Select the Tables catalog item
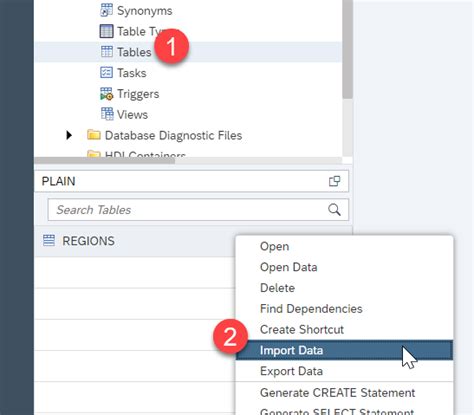The image size is (474, 415). click(x=134, y=52)
